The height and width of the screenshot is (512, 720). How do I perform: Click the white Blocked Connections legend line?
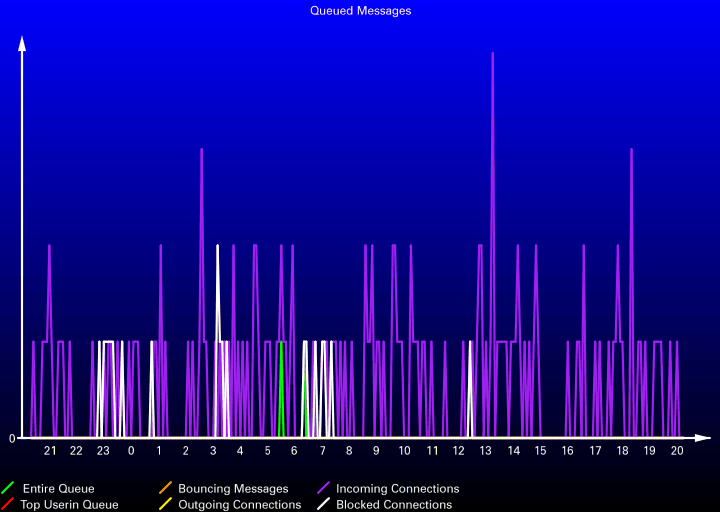pos(323,505)
